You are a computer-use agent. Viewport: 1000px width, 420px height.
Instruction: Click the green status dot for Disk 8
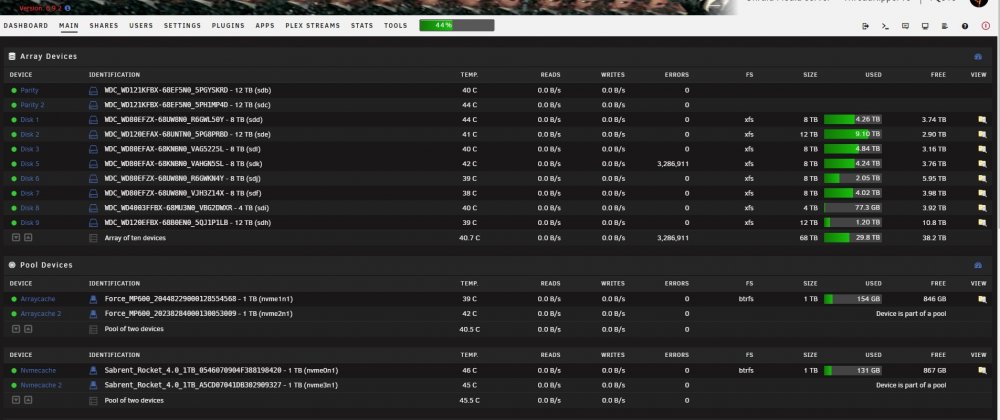14,208
